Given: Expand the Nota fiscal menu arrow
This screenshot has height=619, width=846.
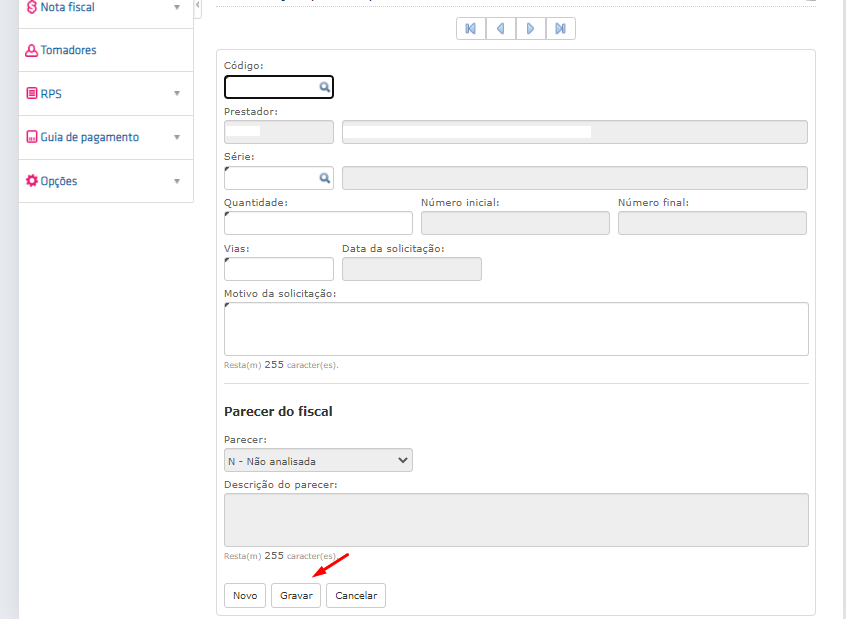Looking at the screenshot, I should (176, 8).
